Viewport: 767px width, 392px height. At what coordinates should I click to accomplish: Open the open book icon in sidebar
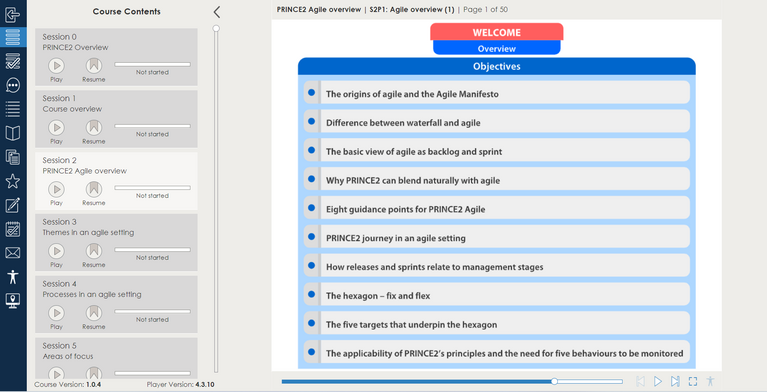(x=13, y=133)
